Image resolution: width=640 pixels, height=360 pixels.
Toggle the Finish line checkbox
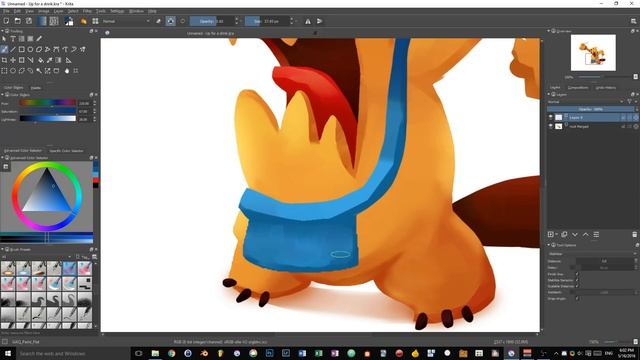pos(577,274)
